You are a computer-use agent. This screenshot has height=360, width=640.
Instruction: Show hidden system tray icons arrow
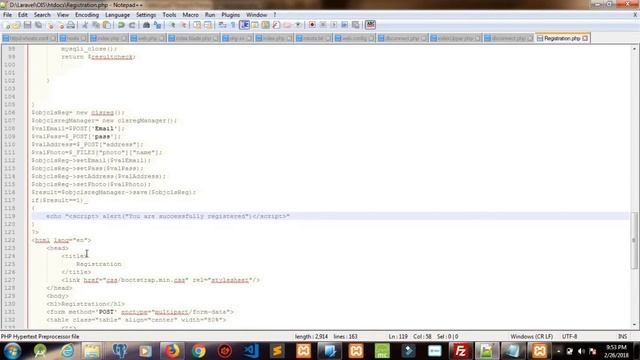[558, 351]
